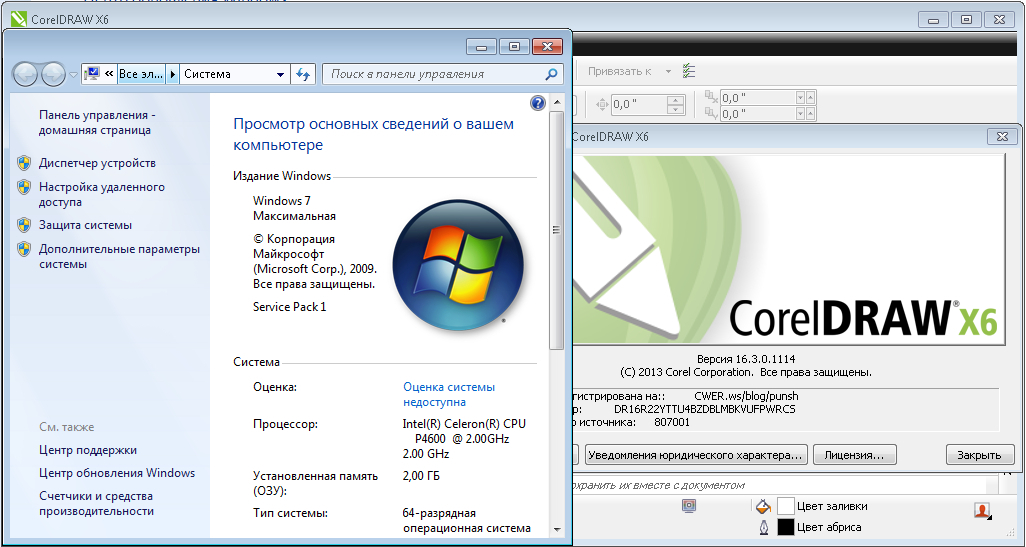Click the nudge offset '0,0' field

pos(639,105)
